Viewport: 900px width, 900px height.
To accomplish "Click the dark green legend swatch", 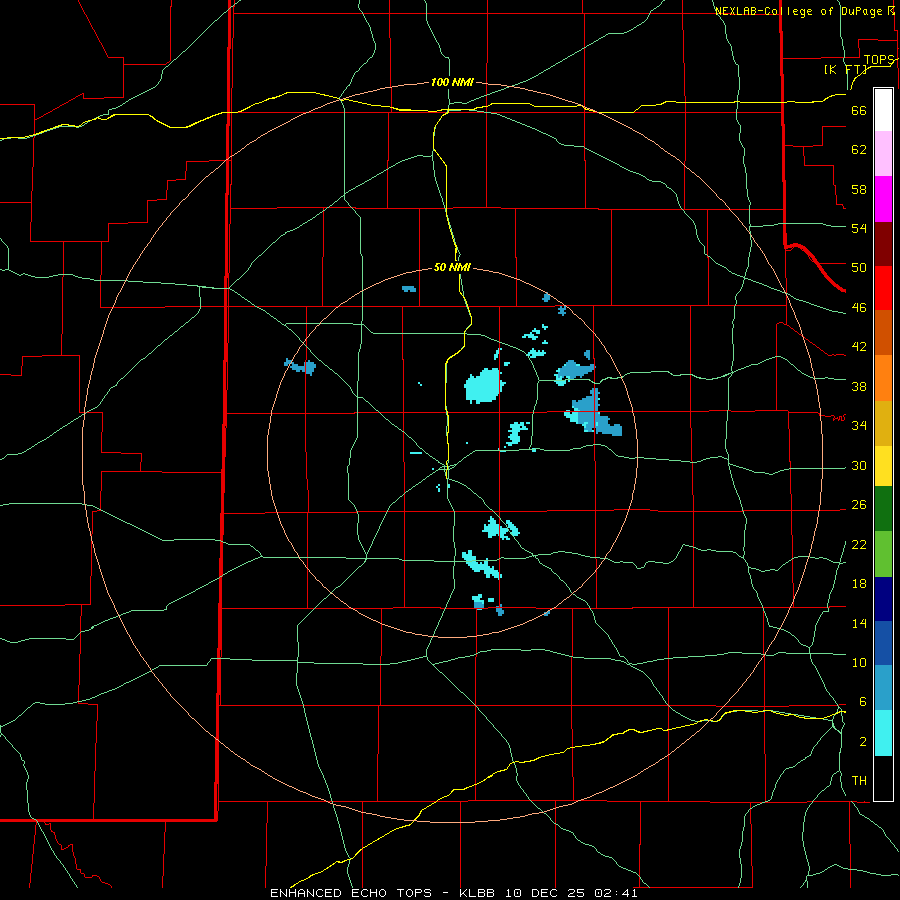I will click(x=883, y=509).
